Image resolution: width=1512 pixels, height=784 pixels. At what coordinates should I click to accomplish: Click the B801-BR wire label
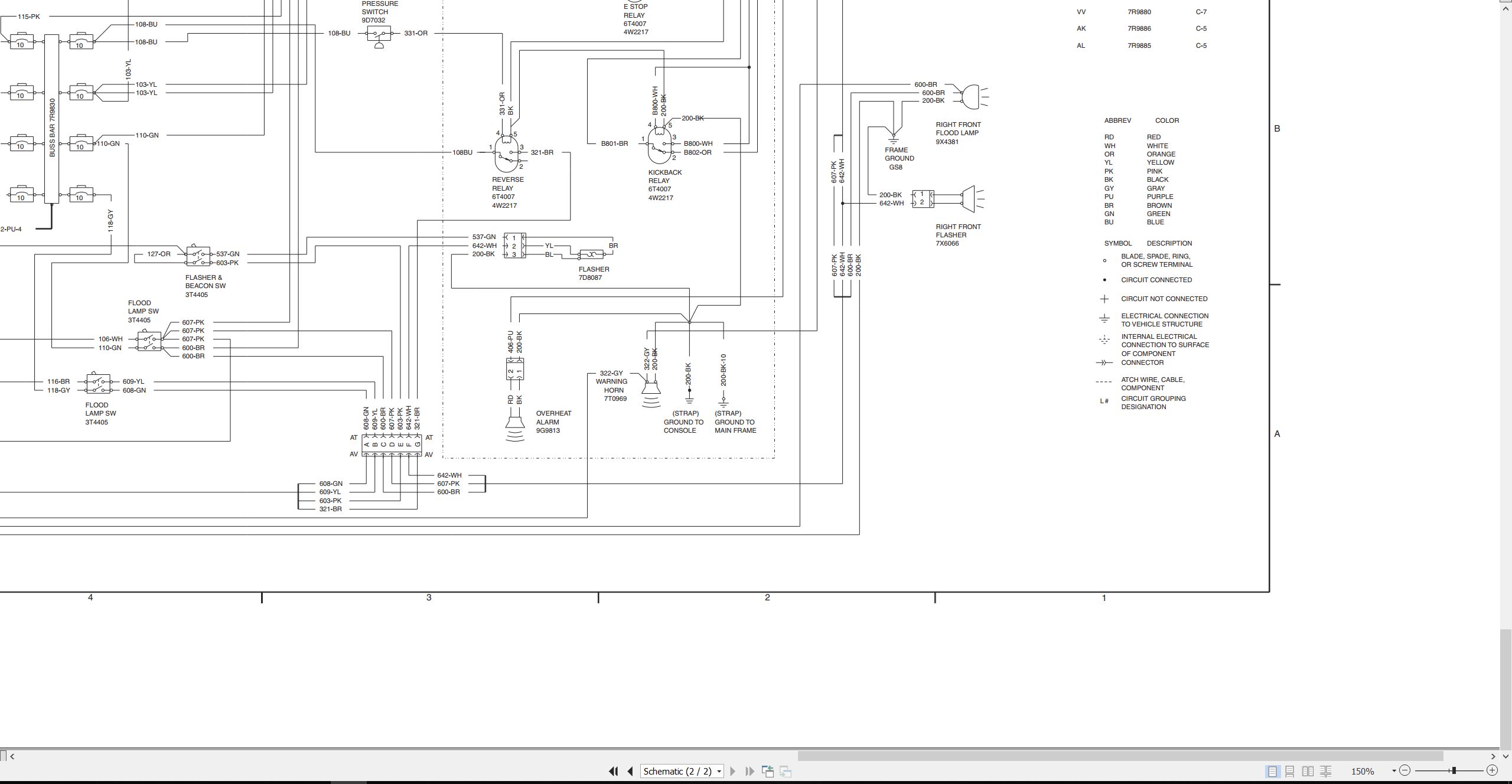(614, 143)
